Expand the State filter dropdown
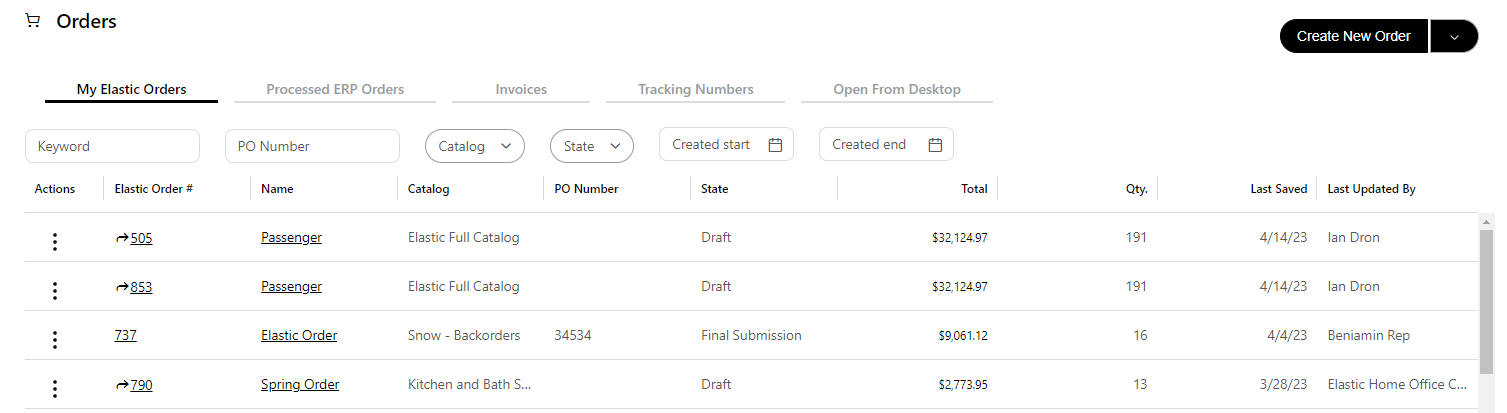Image resolution: width=1507 pixels, height=413 pixels. point(592,146)
